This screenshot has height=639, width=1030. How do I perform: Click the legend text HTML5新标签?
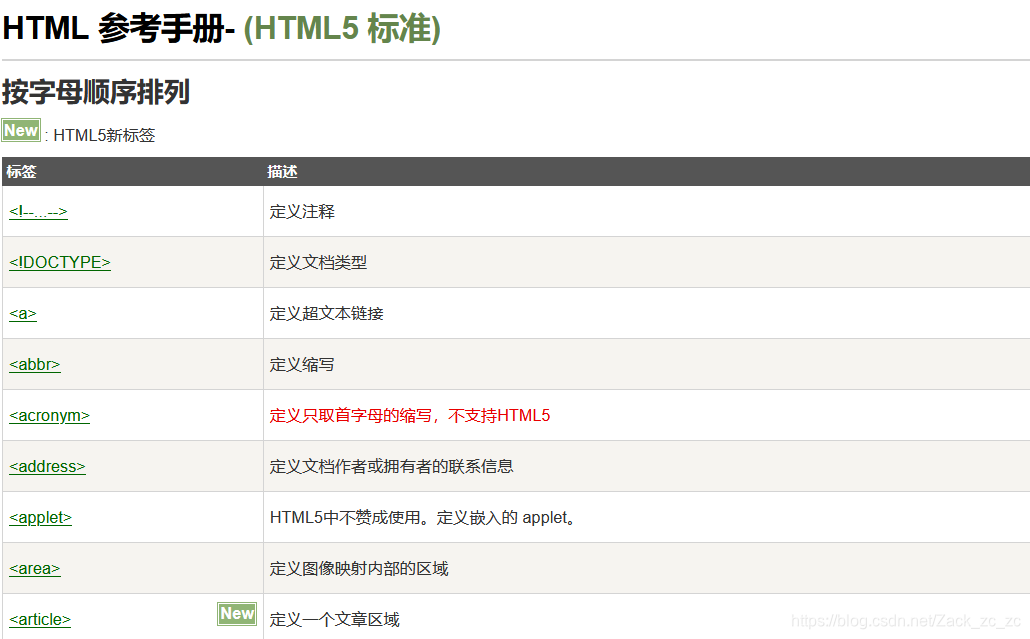pos(104,135)
